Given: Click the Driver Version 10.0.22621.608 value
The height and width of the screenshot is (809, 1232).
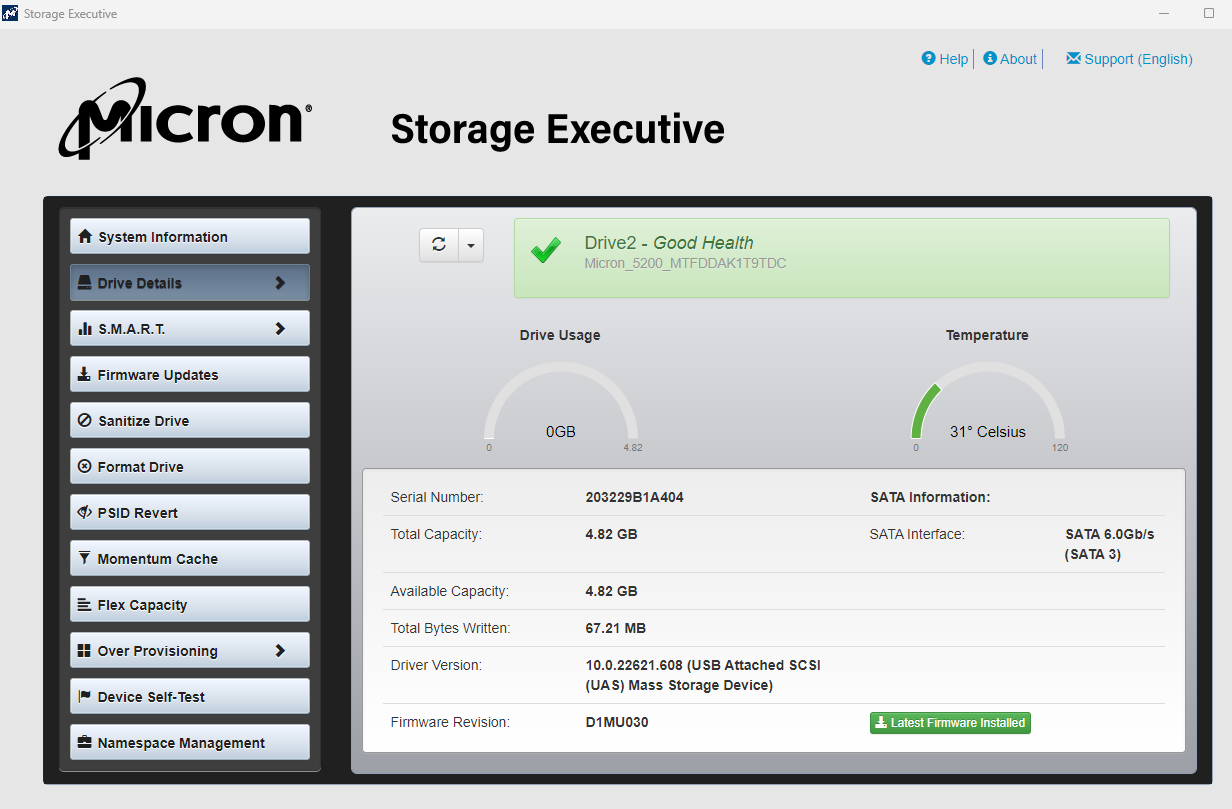Looking at the screenshot, I should coord(703,675).
